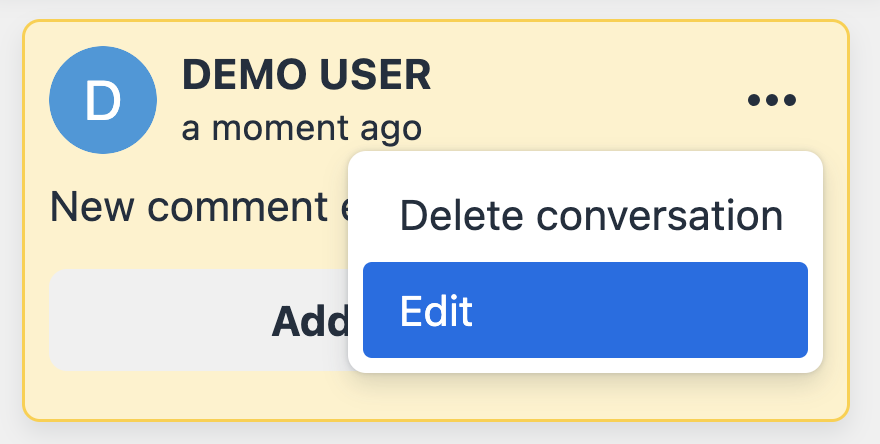Pick the blue highlighted dropdown entry
The width and height of the screenshot is (880, 444).
(585, 310)
